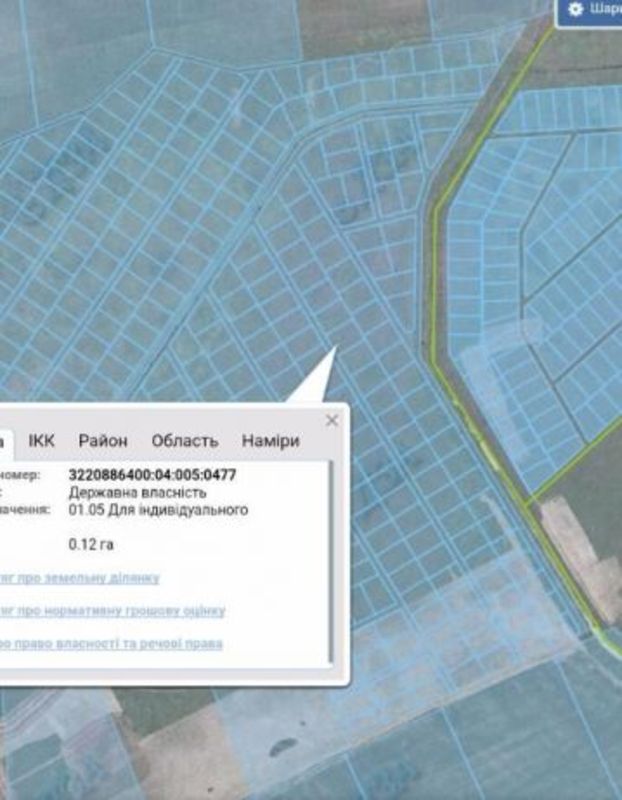Click the gear icon beside Шари
The height and width of the screenshot is (800, 622).
point(575,9)
